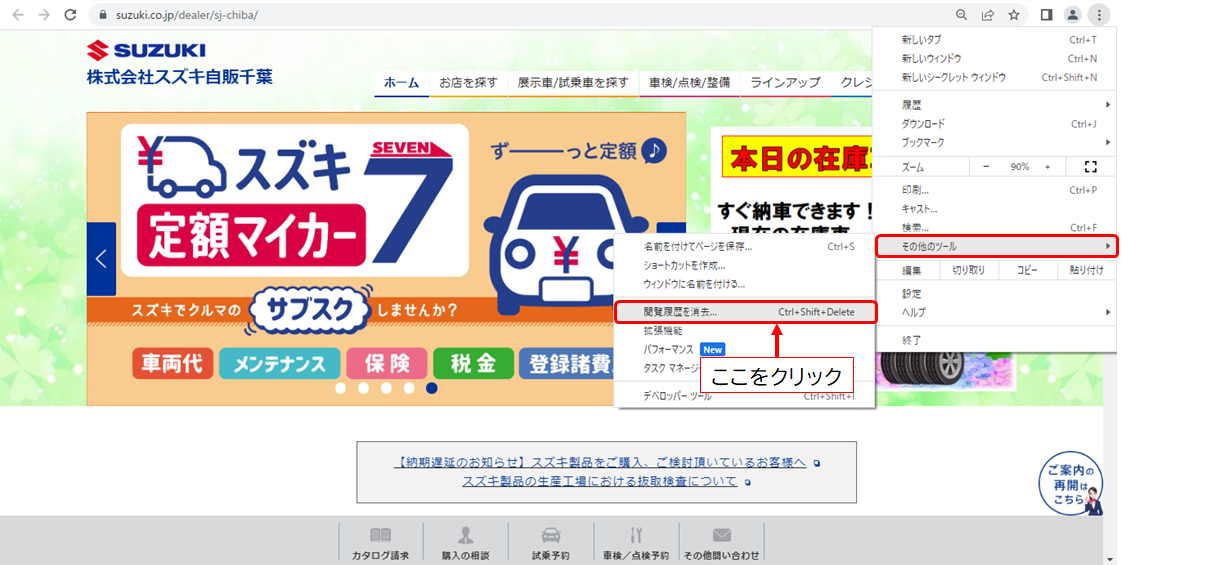This screenshot has width=1217, height=565.
Task: Open the お店を探す navigation tab
Action: point(468,83)
